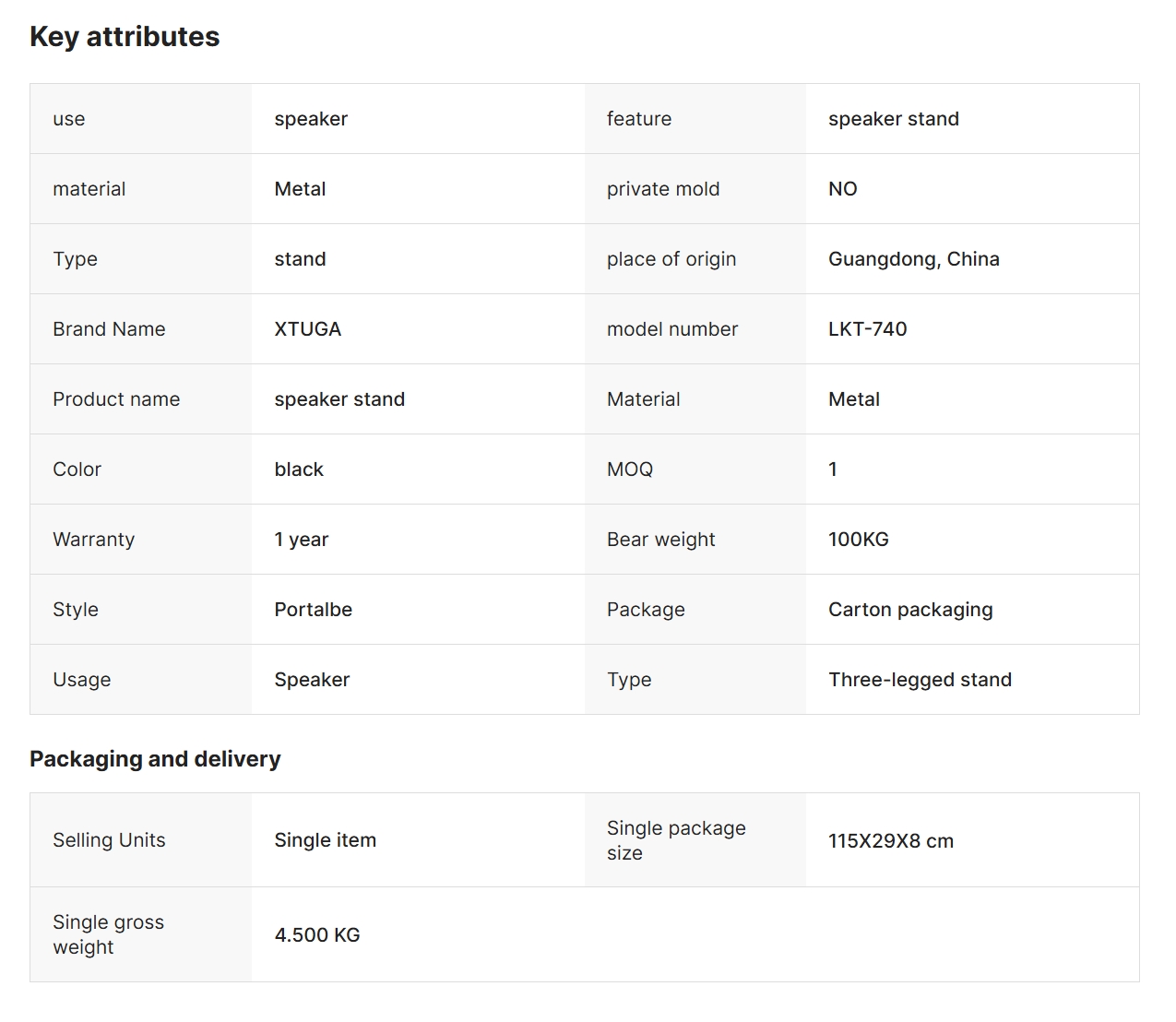Viewport: 1176px width, 1022px height.
Task: Select the 1 year warranty value
Action: pyautogui.click(x=301, y=540)
